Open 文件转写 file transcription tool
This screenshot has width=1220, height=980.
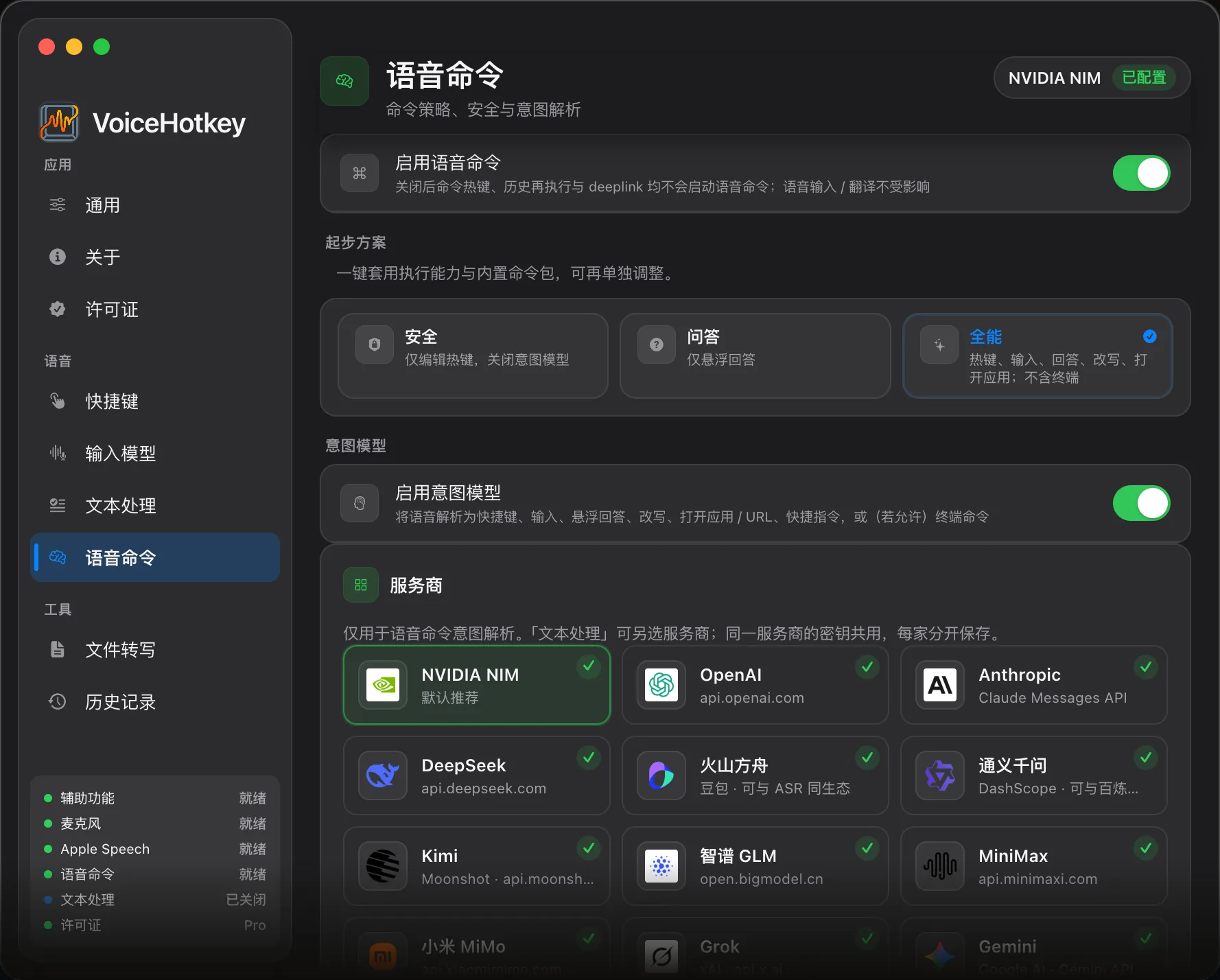[155, 650]
